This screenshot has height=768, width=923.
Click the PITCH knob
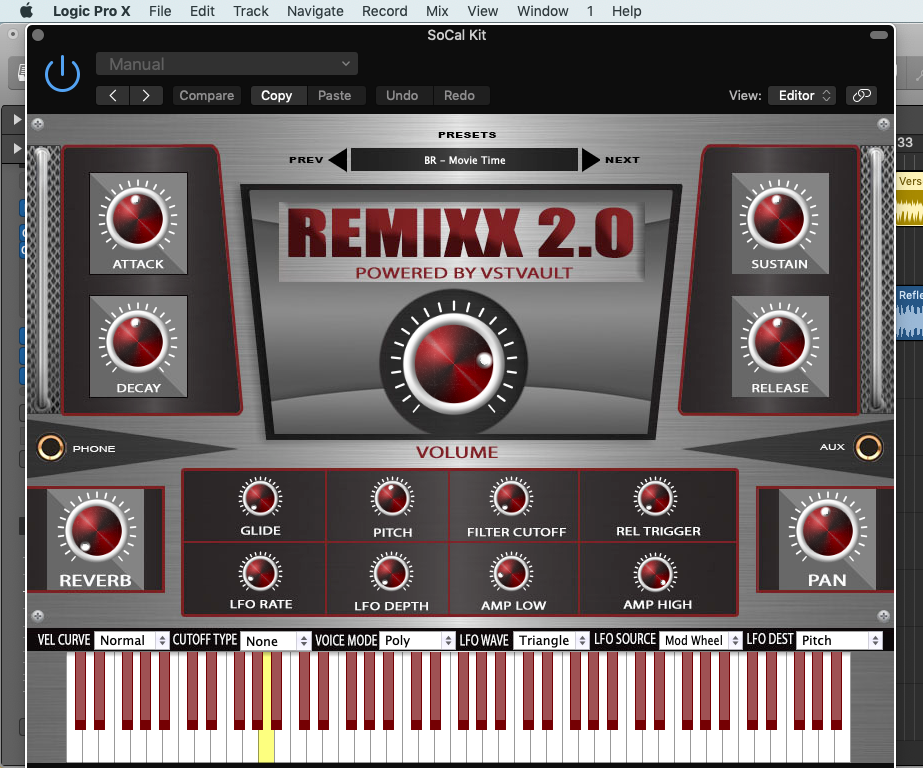392,499
